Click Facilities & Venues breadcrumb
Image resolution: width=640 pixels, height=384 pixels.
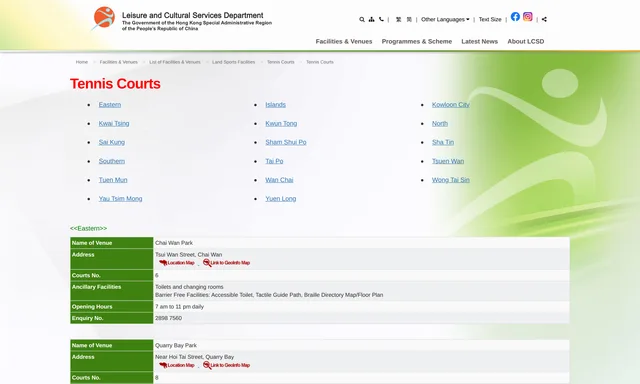point(119,62)
